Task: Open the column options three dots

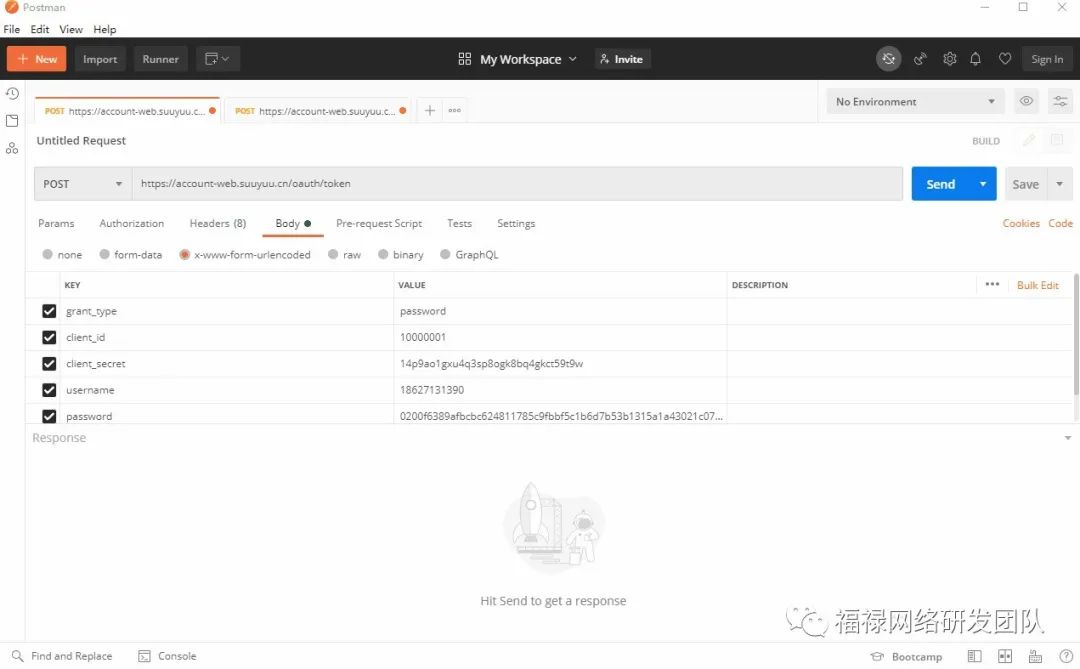Action: coord(992,285)
